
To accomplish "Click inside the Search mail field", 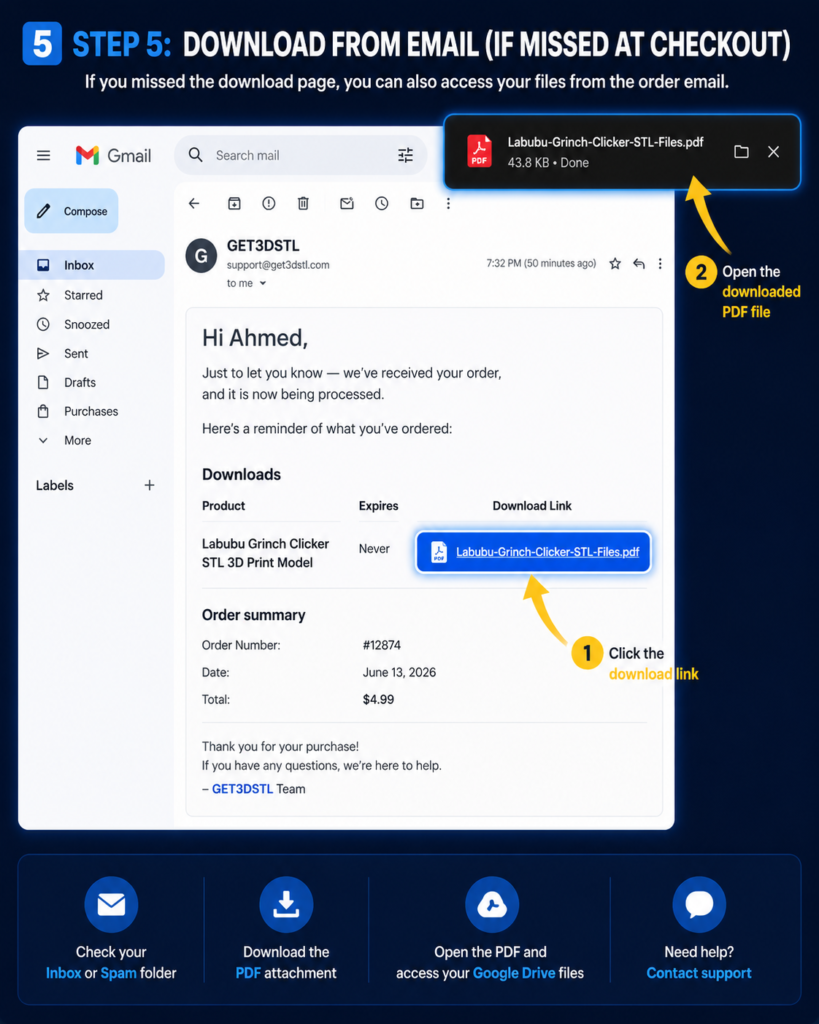I will (300, 155).
